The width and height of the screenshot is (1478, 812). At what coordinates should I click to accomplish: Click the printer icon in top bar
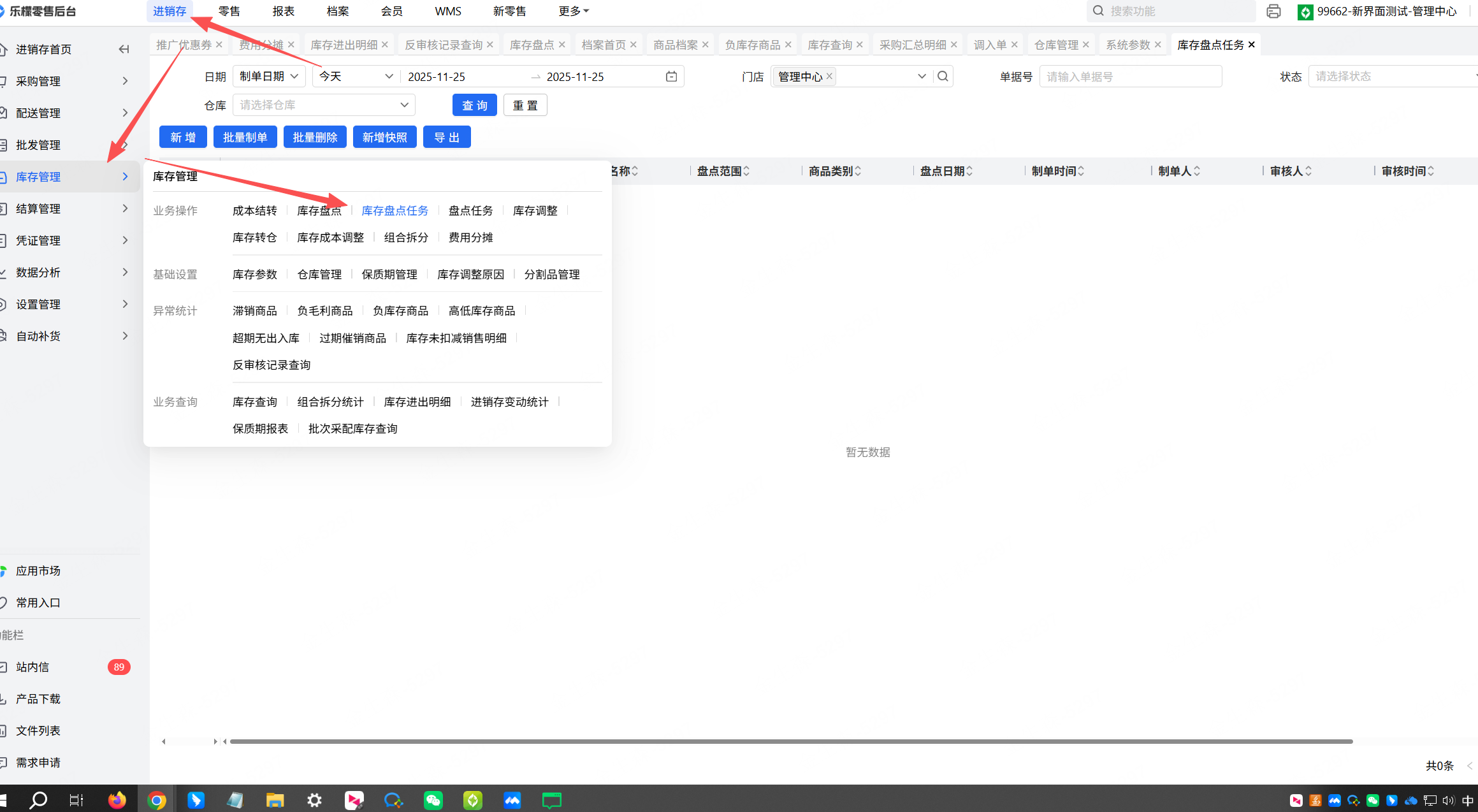point(1273,11)
